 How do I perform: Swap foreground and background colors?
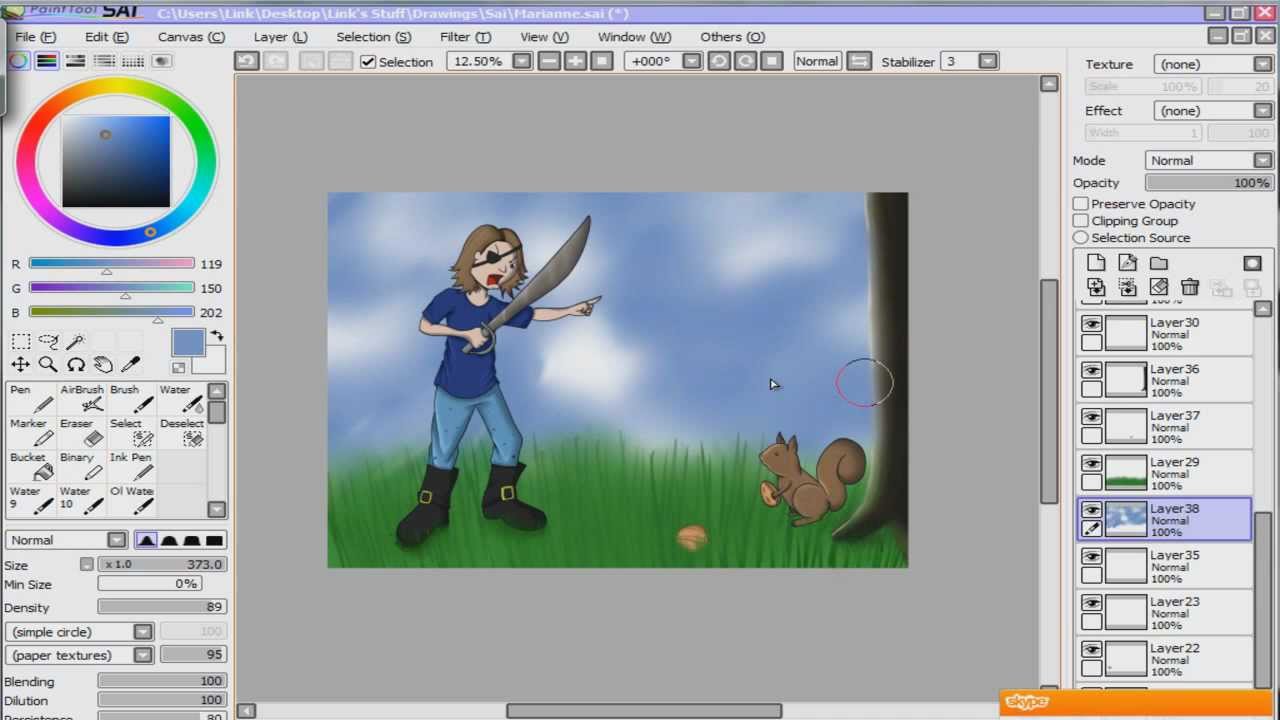[x=217, y=336]
